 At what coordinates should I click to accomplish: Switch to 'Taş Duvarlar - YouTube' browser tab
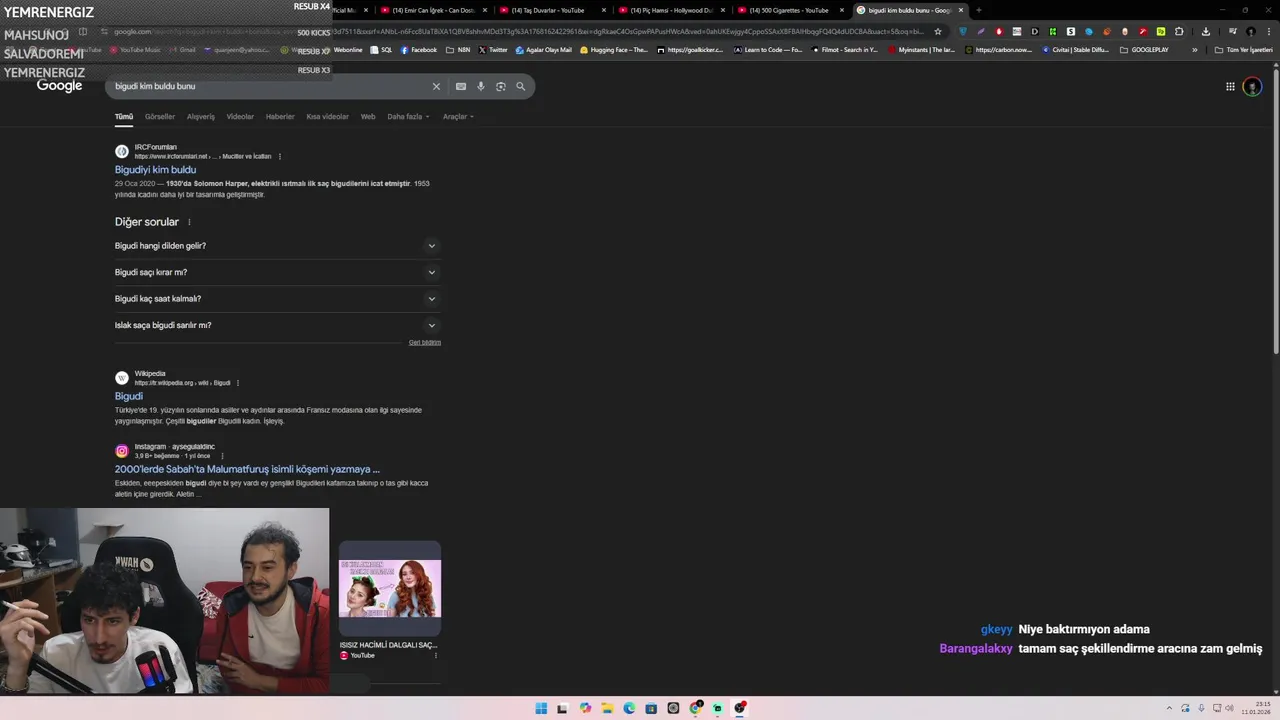pyautogui.click(x=547, y=10)
